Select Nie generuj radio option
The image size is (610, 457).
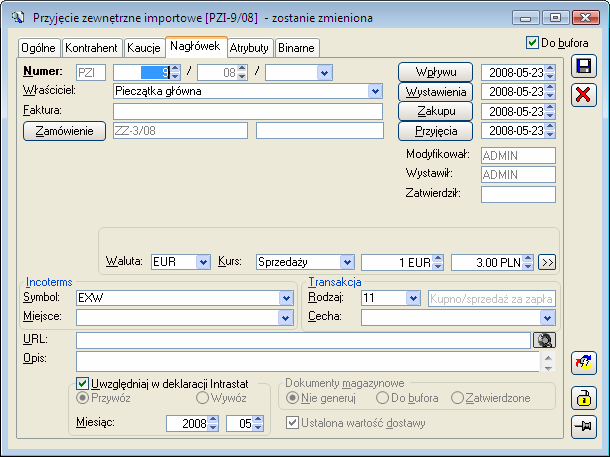pyautogui.click(x=292, y=398)
